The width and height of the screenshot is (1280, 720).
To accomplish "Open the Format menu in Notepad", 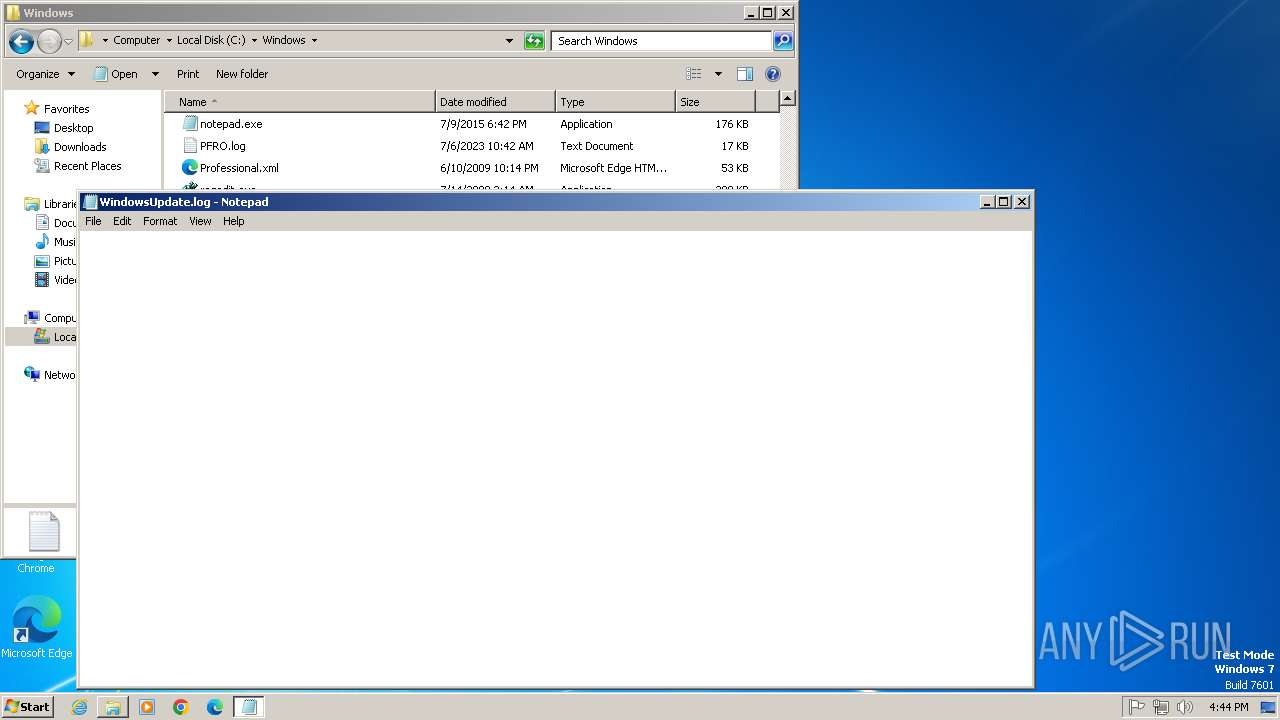I will pyautogui.click(x=160, y=221).
